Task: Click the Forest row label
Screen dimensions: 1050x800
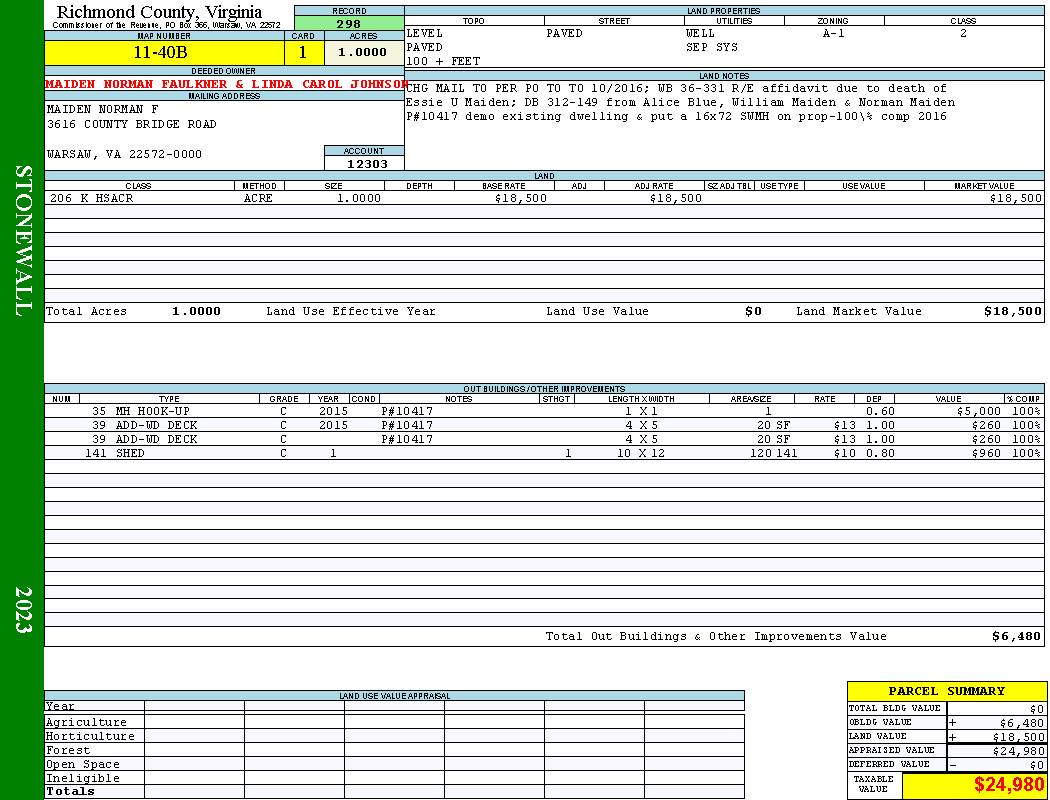Action: pyautogui.click(x=68, y=750)
